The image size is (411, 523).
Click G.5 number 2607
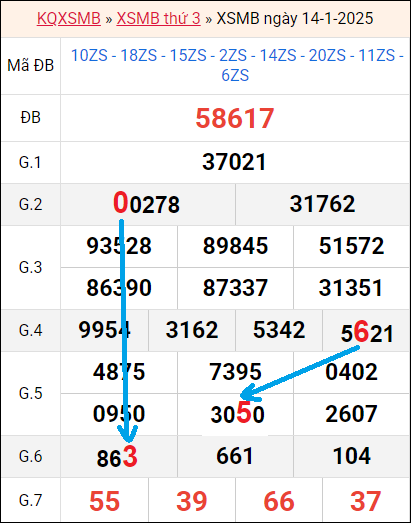351,414
